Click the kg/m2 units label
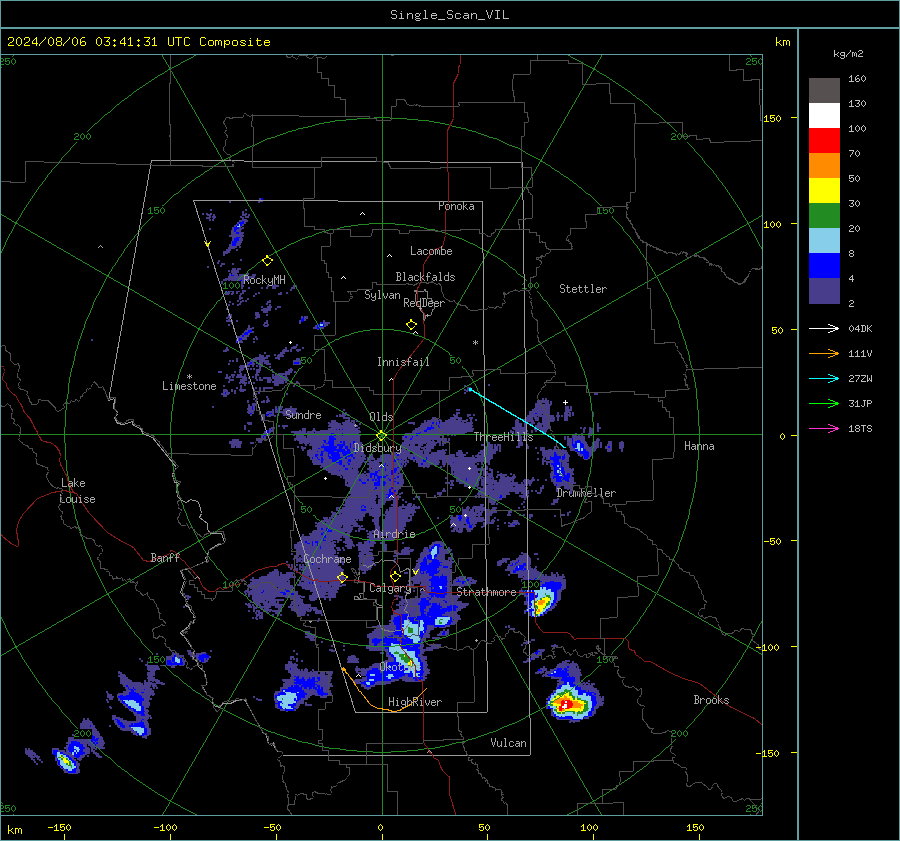 (x=848, y=54)
